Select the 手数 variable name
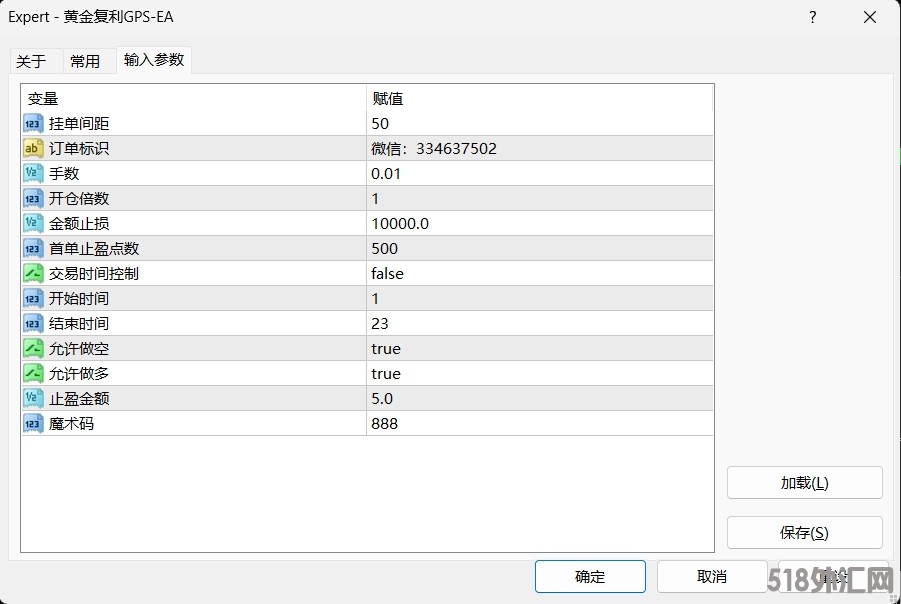 click(x=64, y=174)
